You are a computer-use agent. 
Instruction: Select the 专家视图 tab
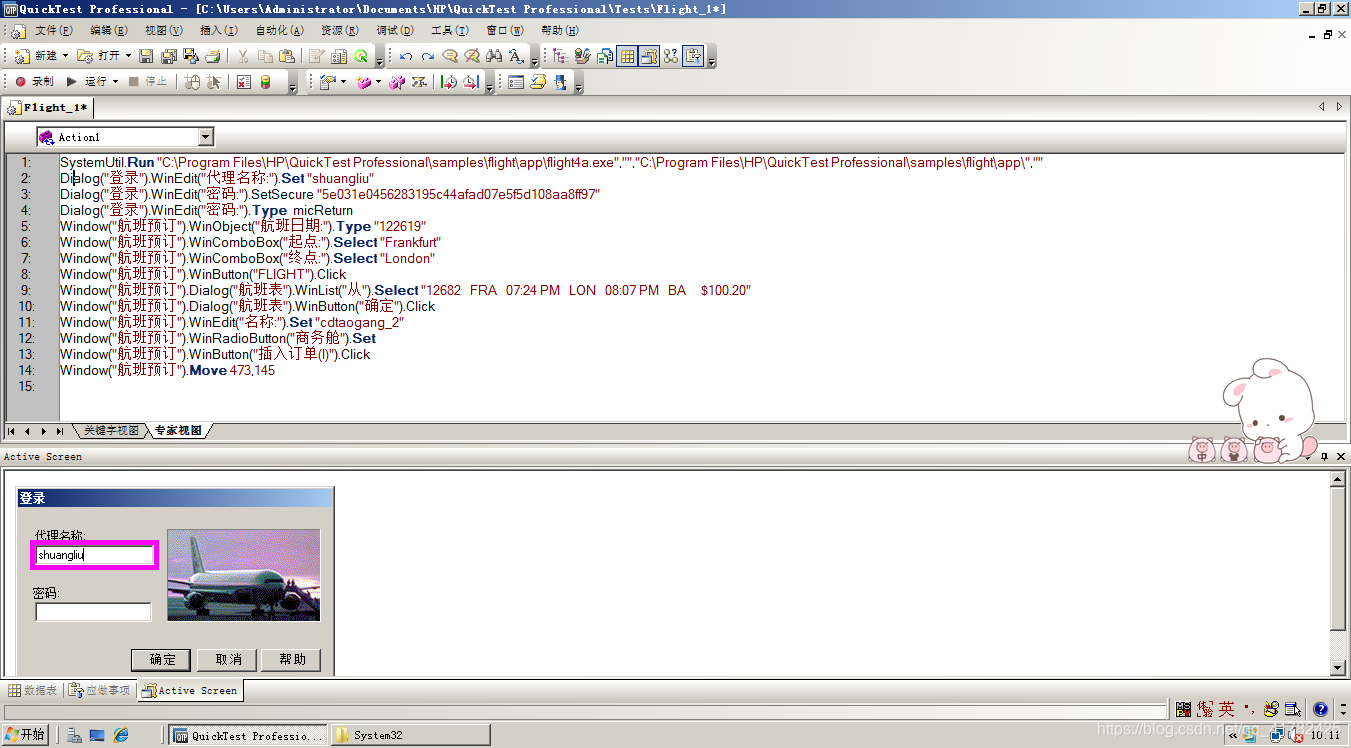(x=178, y=431)
